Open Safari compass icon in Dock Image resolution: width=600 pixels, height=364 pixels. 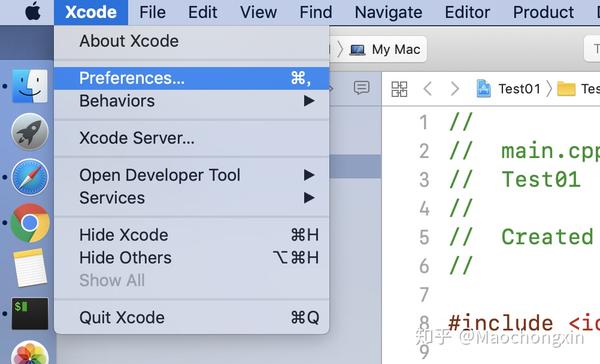click(x=30, y=177)
